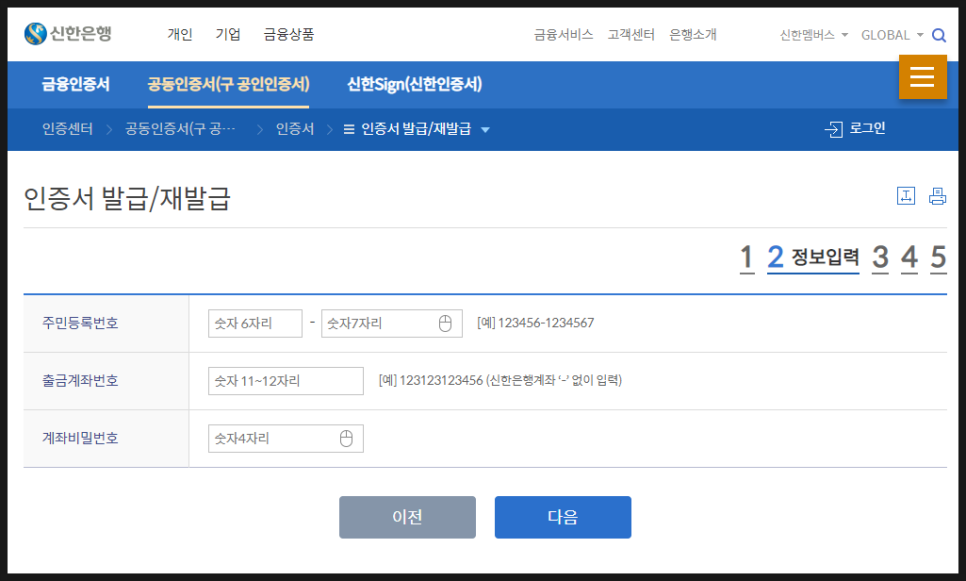
Task: Go to step 5 in progress indicator
Action: pos(937,258)
